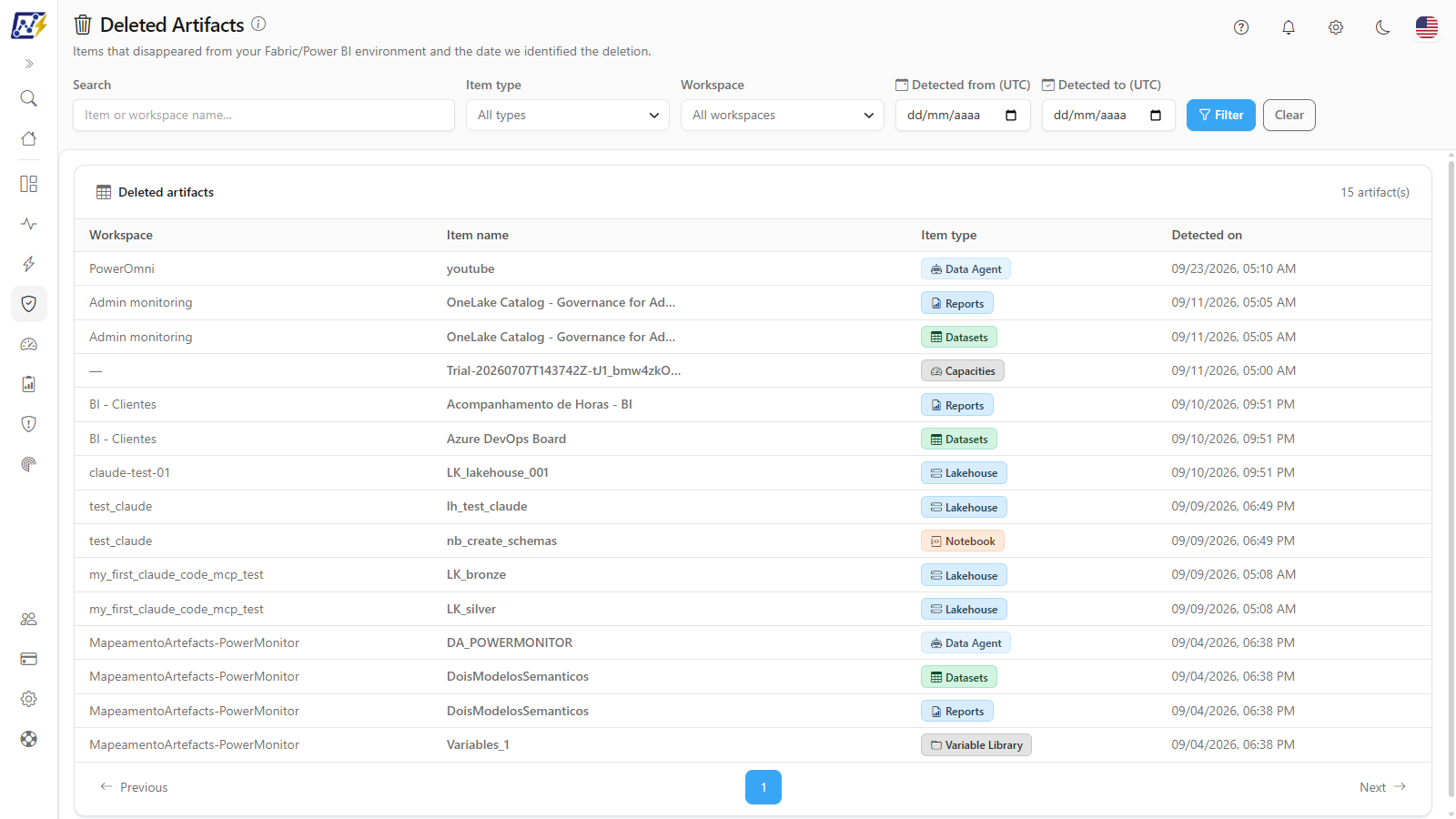The width and height of the screenshot is (1456, 819).
Task: Click the app logo in the corner
Action: 29,25
